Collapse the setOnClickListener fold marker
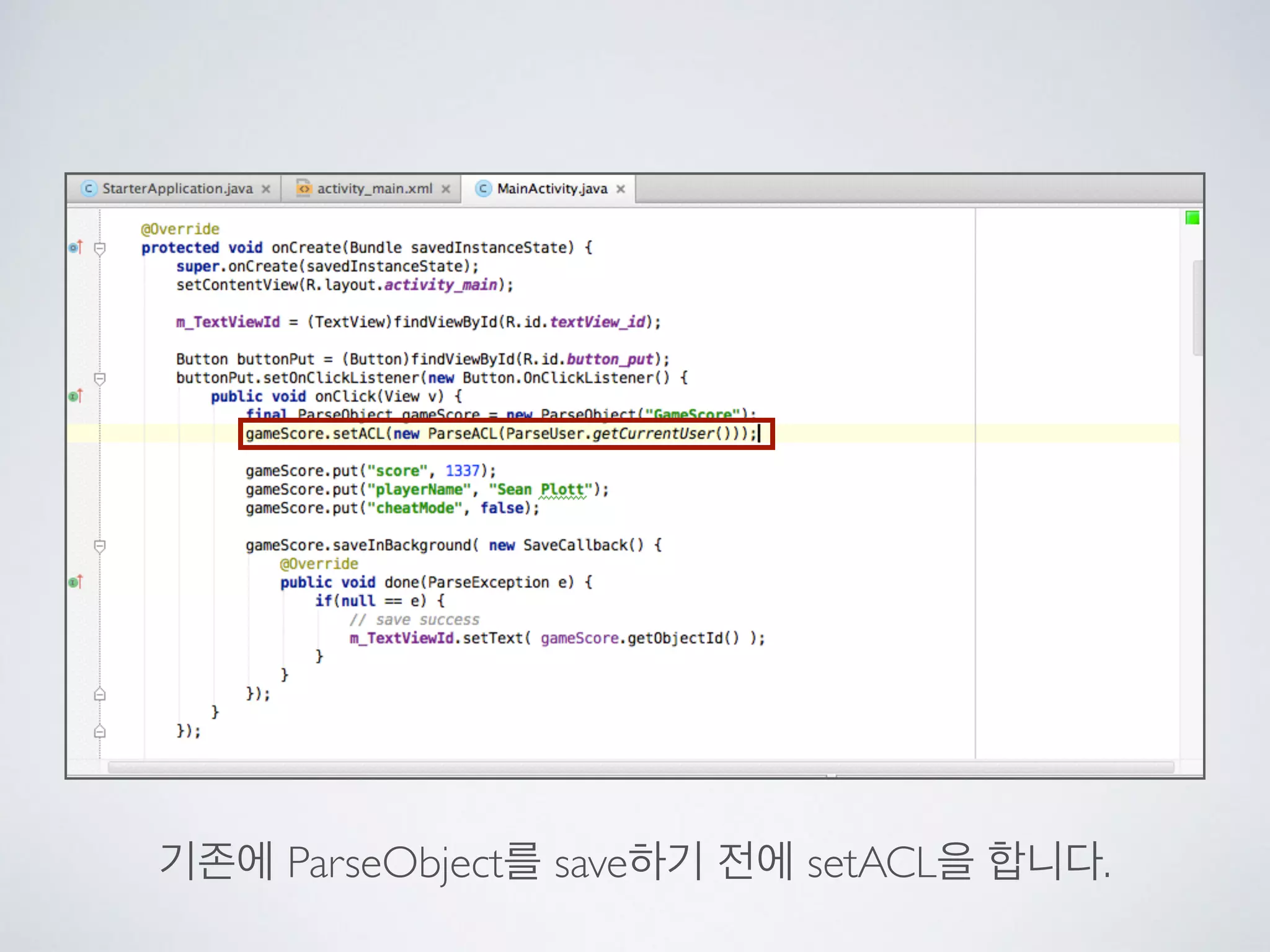This screenshot has width=1270, height=952. click(100, 378)
